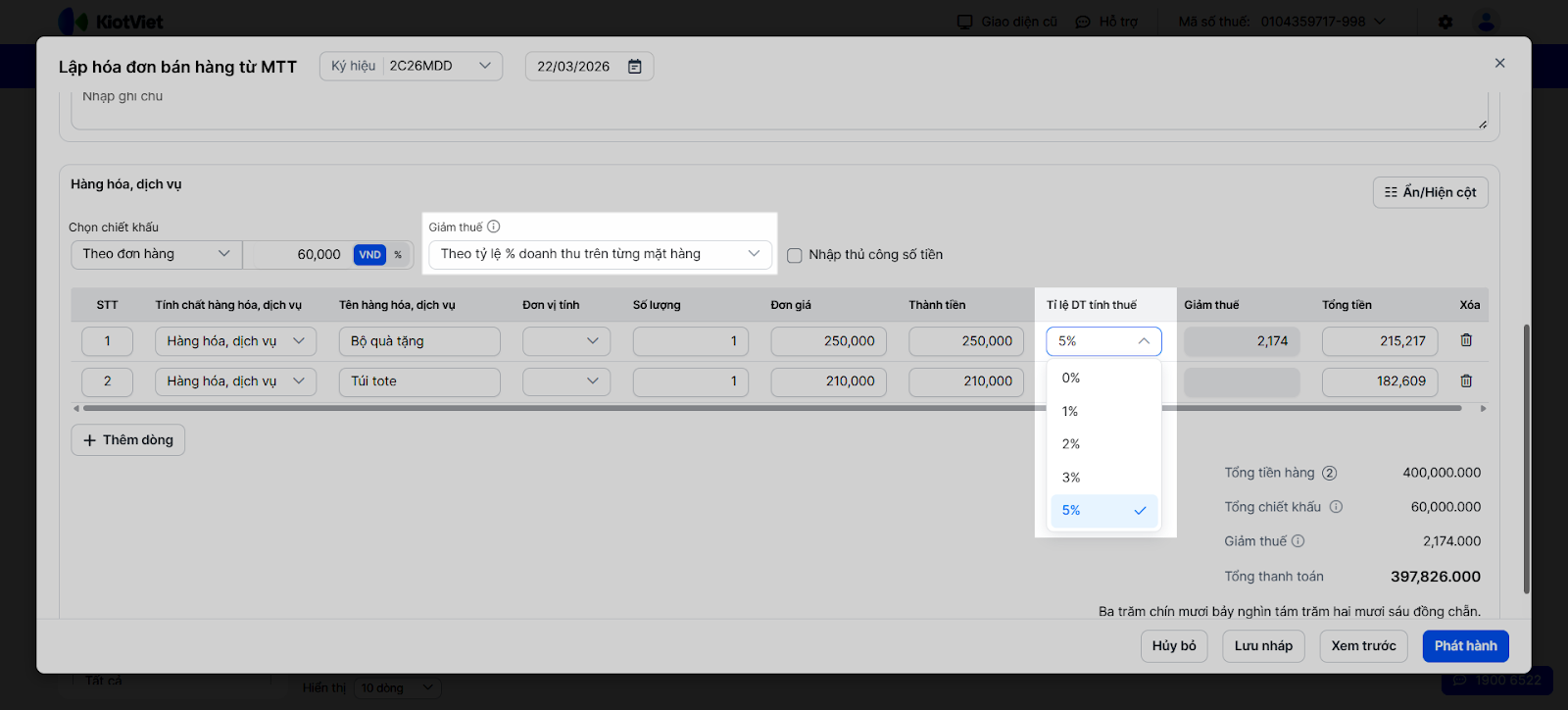Open the Ký hiệu 2C26MDD dropdown
Image resolution: width=1568 pixels, height=710 pixels.
pyautogui.click(x=411, y=66)
